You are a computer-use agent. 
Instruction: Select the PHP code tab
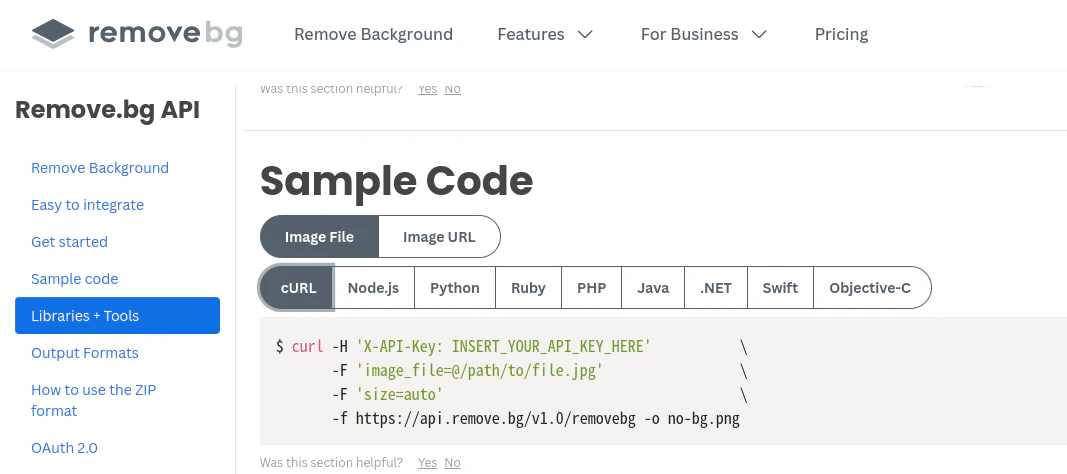click(591, 288)
